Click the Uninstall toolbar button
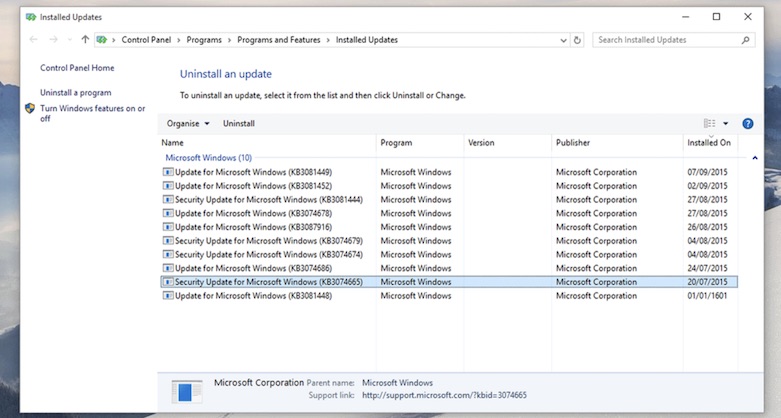This screenshot has width=781, height=418. (239, 124)
